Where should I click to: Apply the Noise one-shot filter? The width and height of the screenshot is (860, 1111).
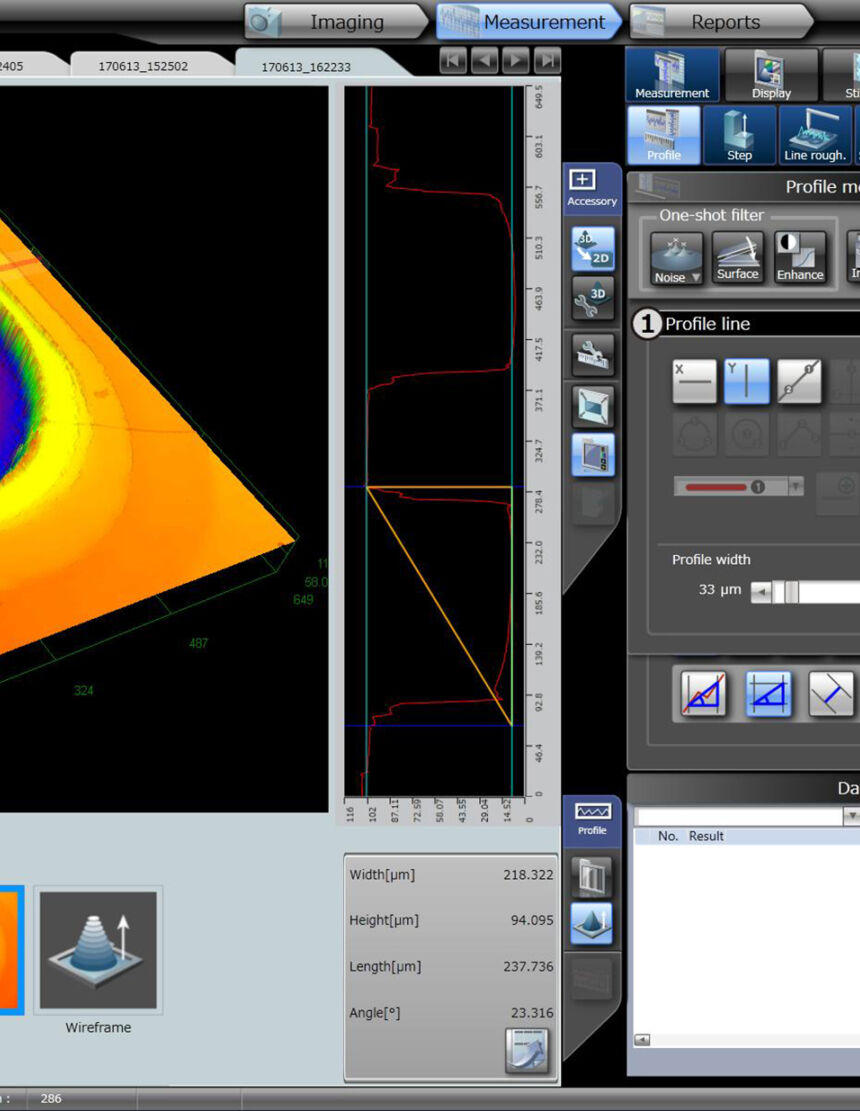pyautogui.click(x=670, y=259)
